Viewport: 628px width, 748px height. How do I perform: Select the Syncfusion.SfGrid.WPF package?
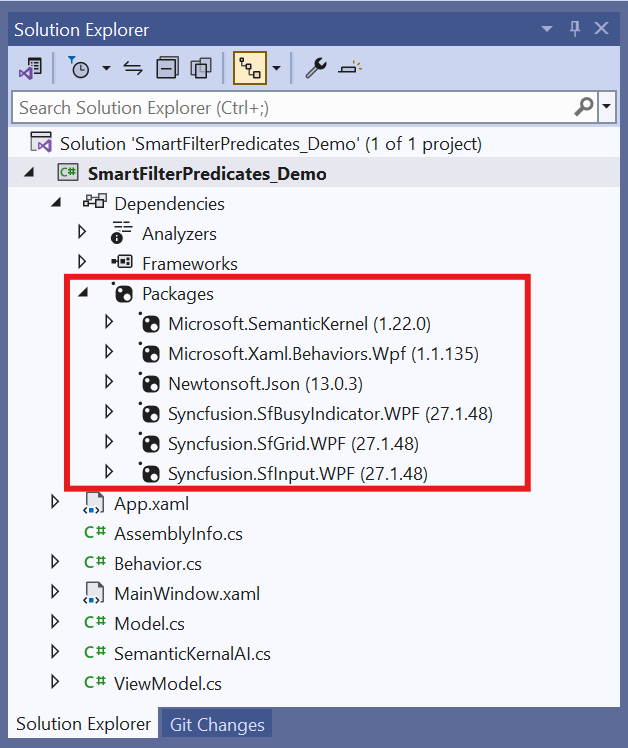pyautogui.click(x=292, y=443)
